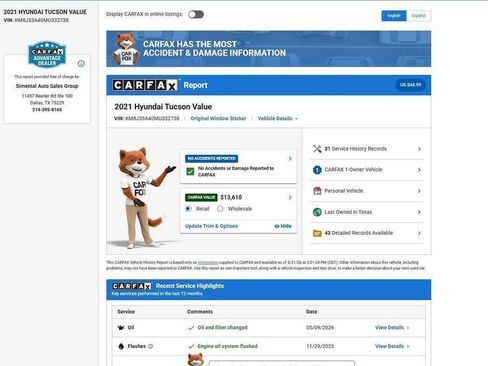488x366 pixels.
Task: Click 31 Service History Records text
Action: [355, 149]
